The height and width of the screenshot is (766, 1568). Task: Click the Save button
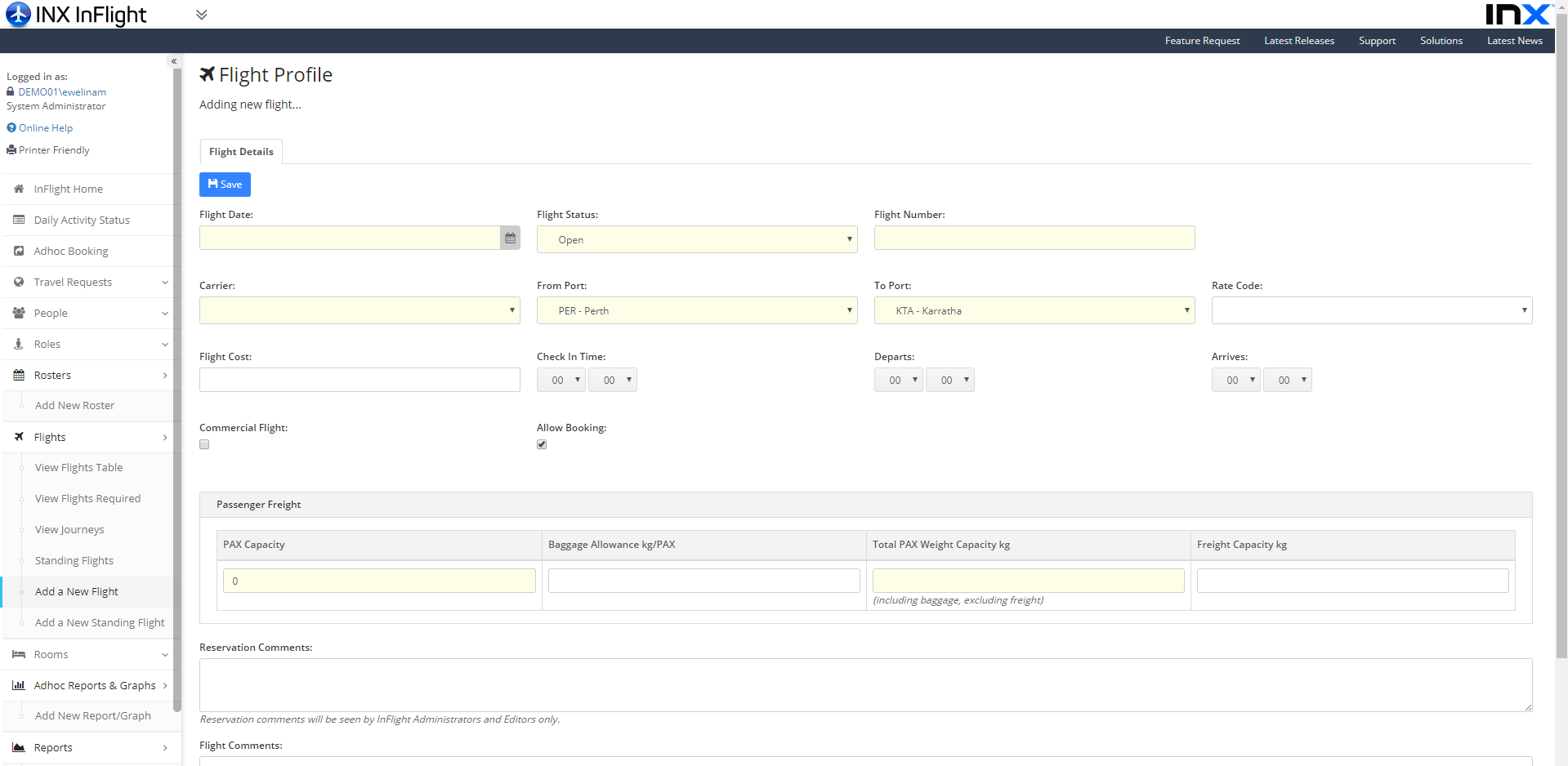pos(225,185)
